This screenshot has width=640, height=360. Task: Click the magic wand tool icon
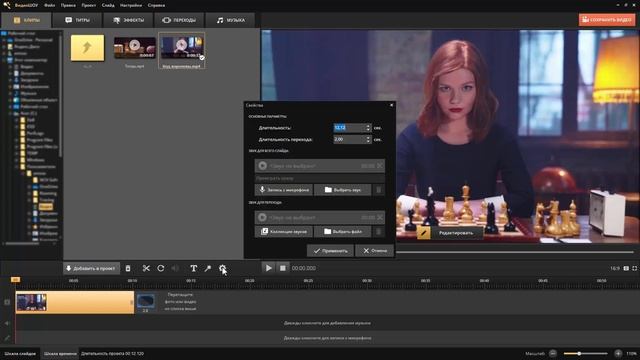(208, 268)
